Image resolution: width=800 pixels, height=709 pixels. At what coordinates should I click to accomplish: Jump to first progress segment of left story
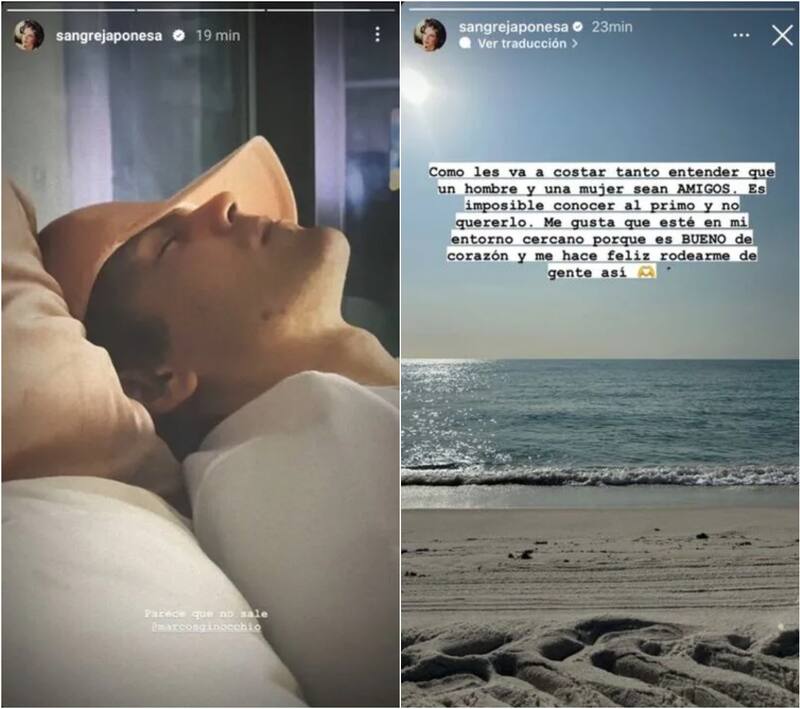click(70, 10)
